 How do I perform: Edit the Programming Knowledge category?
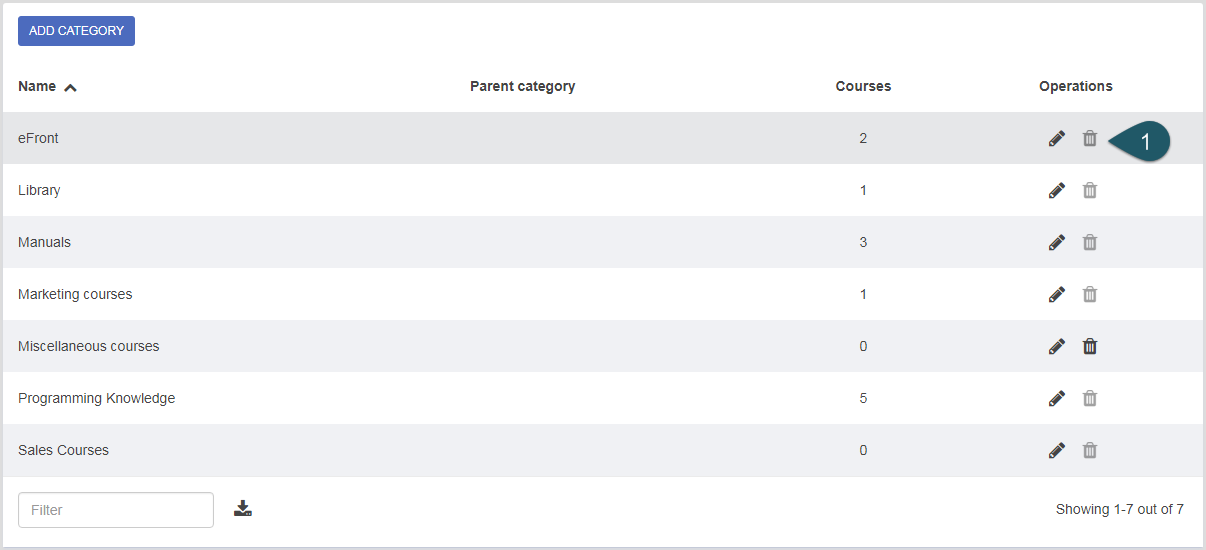[x=1057, y=399]
